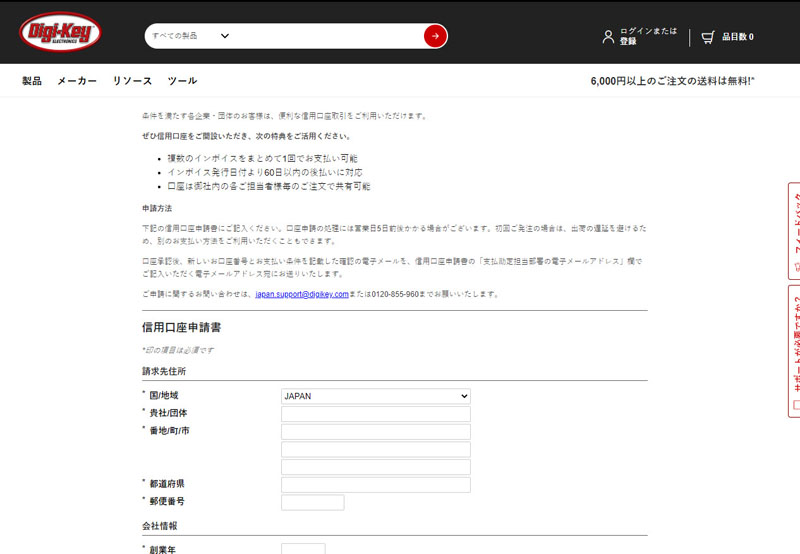
Task: Open the メーカー menu
Action: click(77, 80)
